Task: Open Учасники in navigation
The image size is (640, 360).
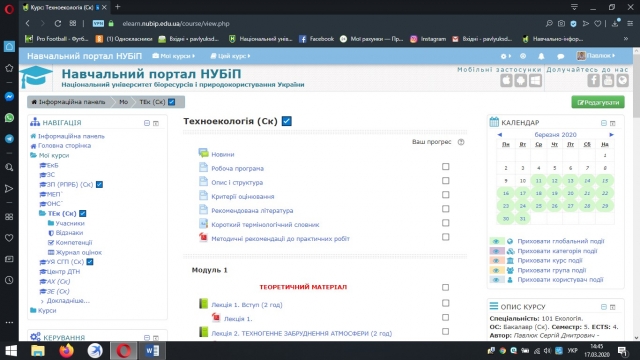Action: coord(70,223)
